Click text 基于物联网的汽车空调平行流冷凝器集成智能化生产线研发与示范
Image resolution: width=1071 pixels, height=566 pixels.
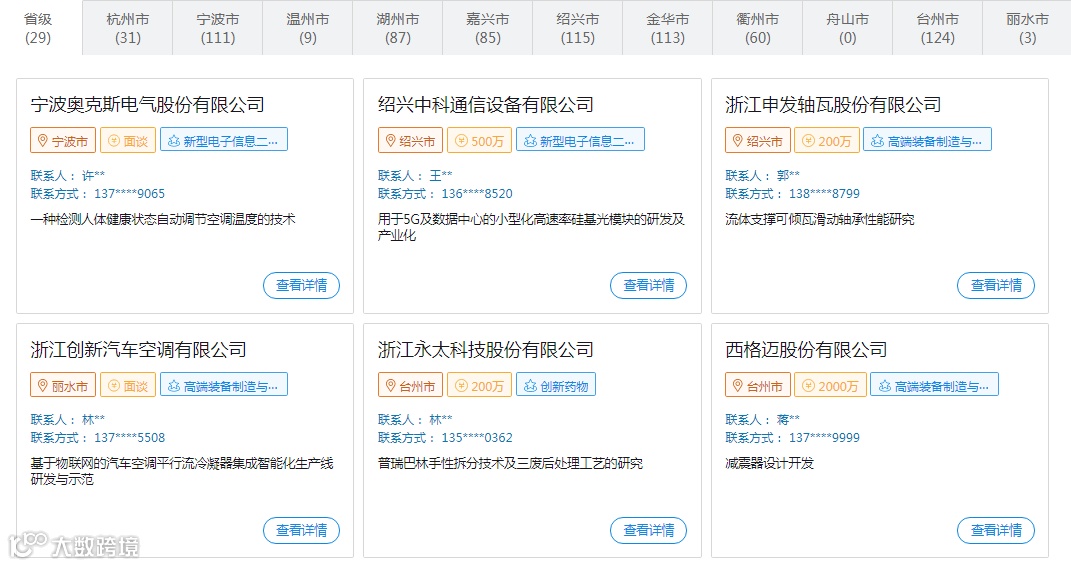(x=182, y=471)
